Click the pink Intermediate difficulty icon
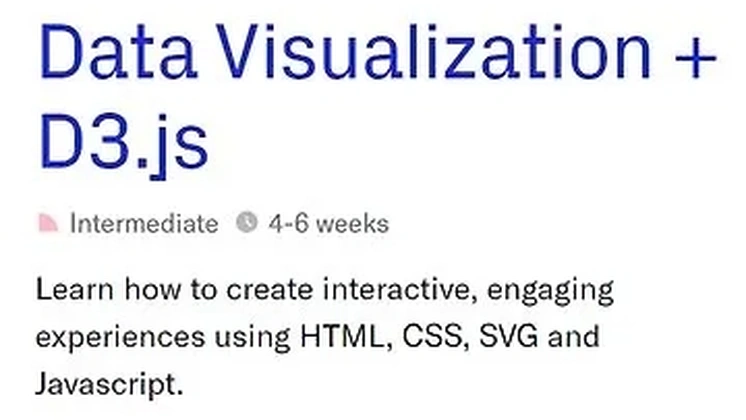 tap(49, 223)
